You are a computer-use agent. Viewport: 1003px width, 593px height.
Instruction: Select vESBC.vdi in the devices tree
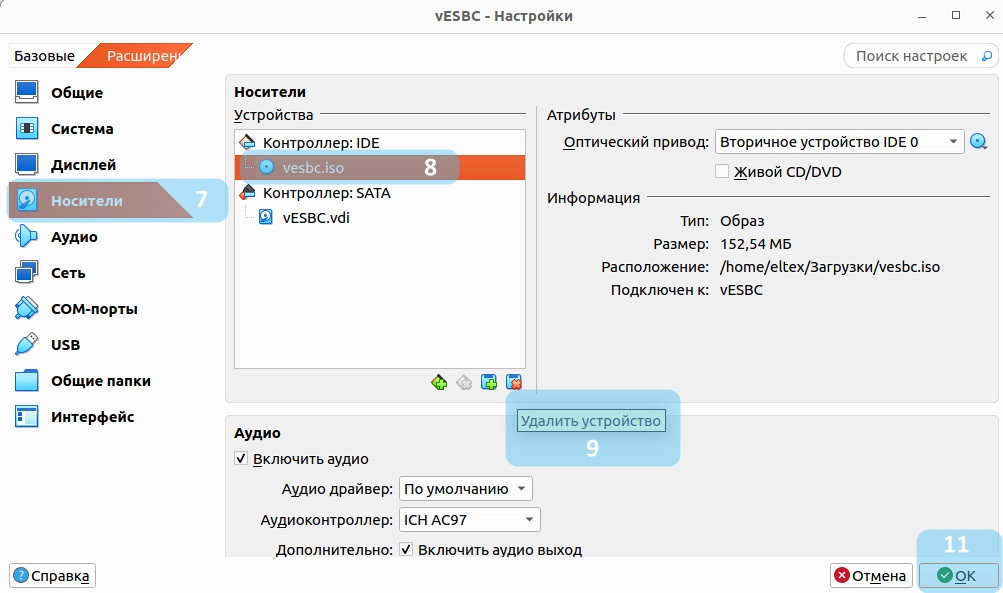(316, 217)
